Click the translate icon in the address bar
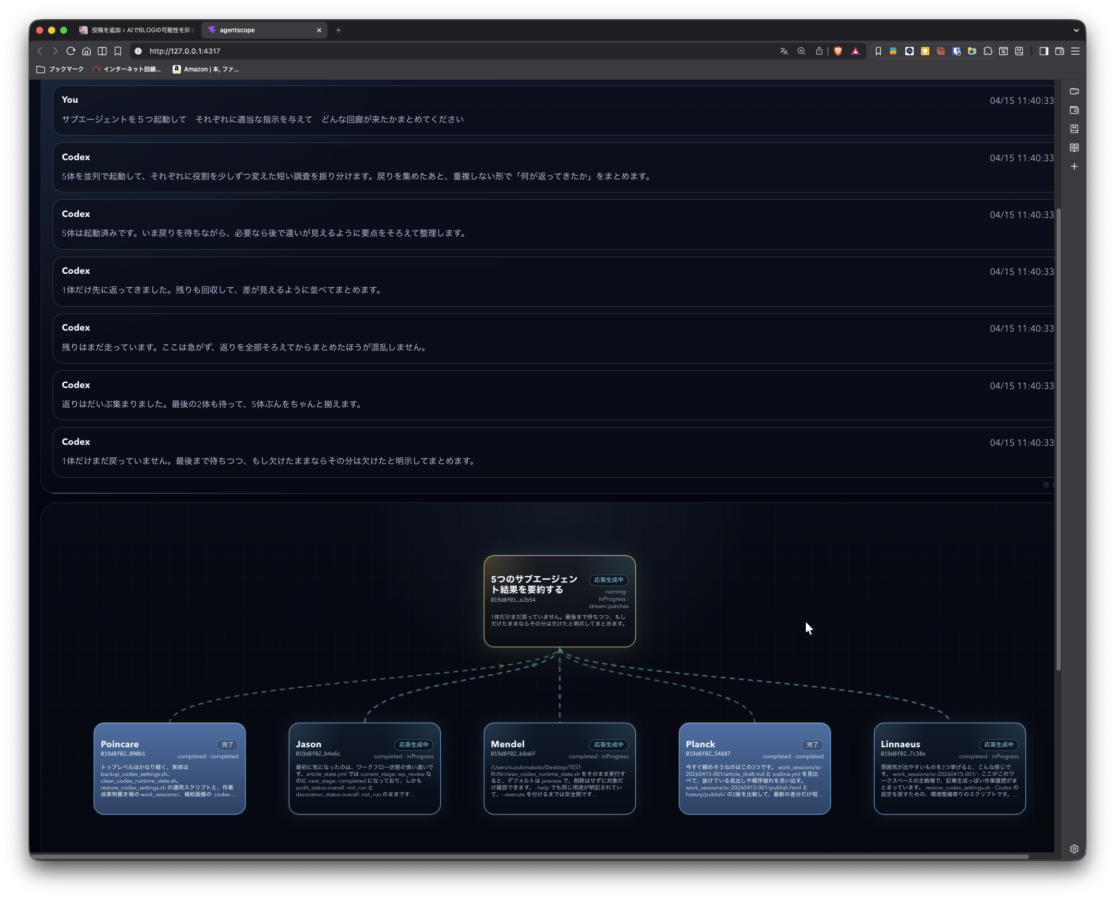This screenshot has height=899, width=1115. click(x=784, y=51)
